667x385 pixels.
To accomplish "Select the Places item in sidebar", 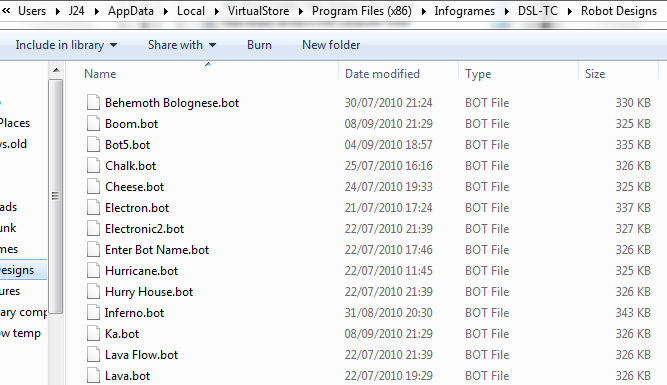I will 15,123.
